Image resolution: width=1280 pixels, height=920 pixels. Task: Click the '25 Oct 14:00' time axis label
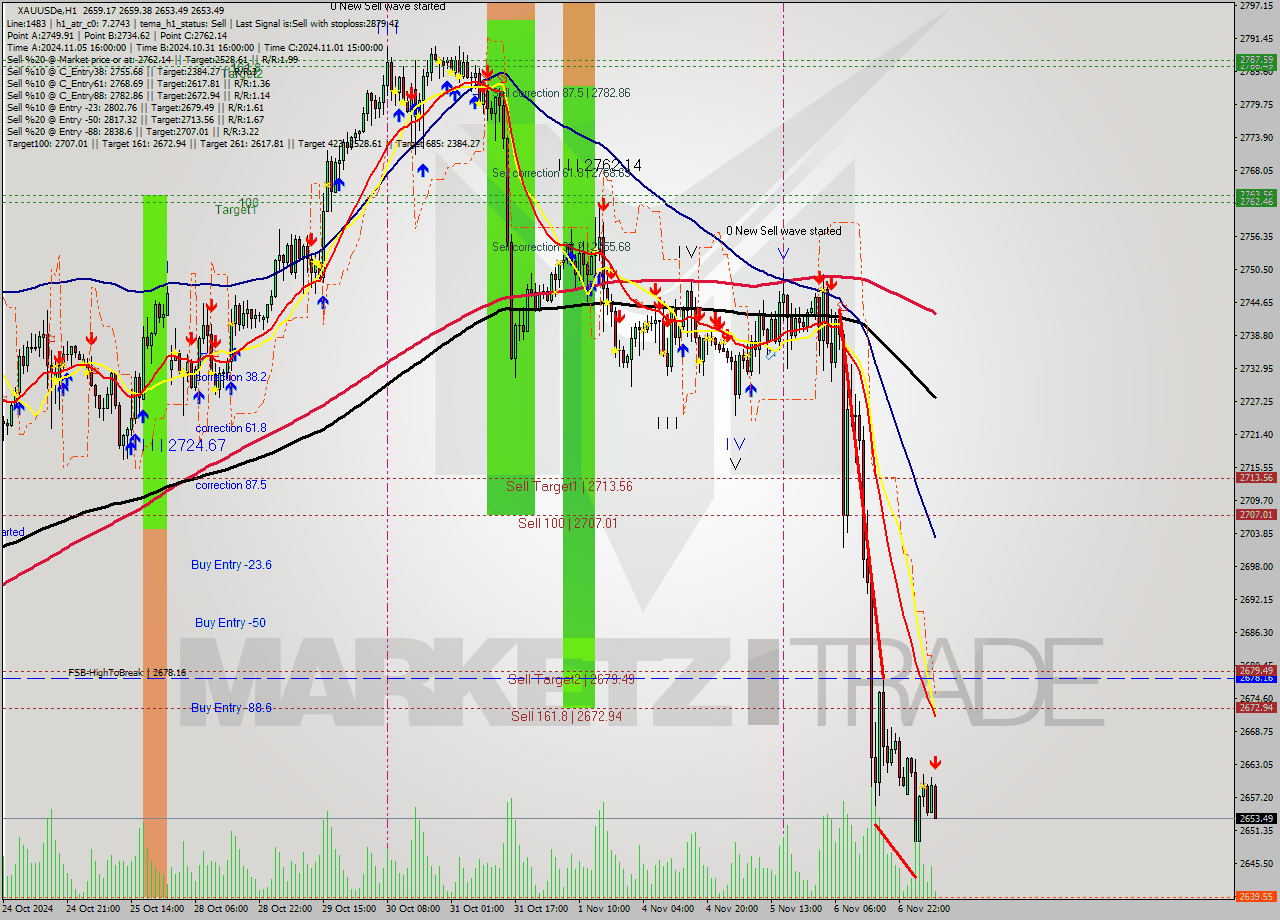[x=158, y=909]
